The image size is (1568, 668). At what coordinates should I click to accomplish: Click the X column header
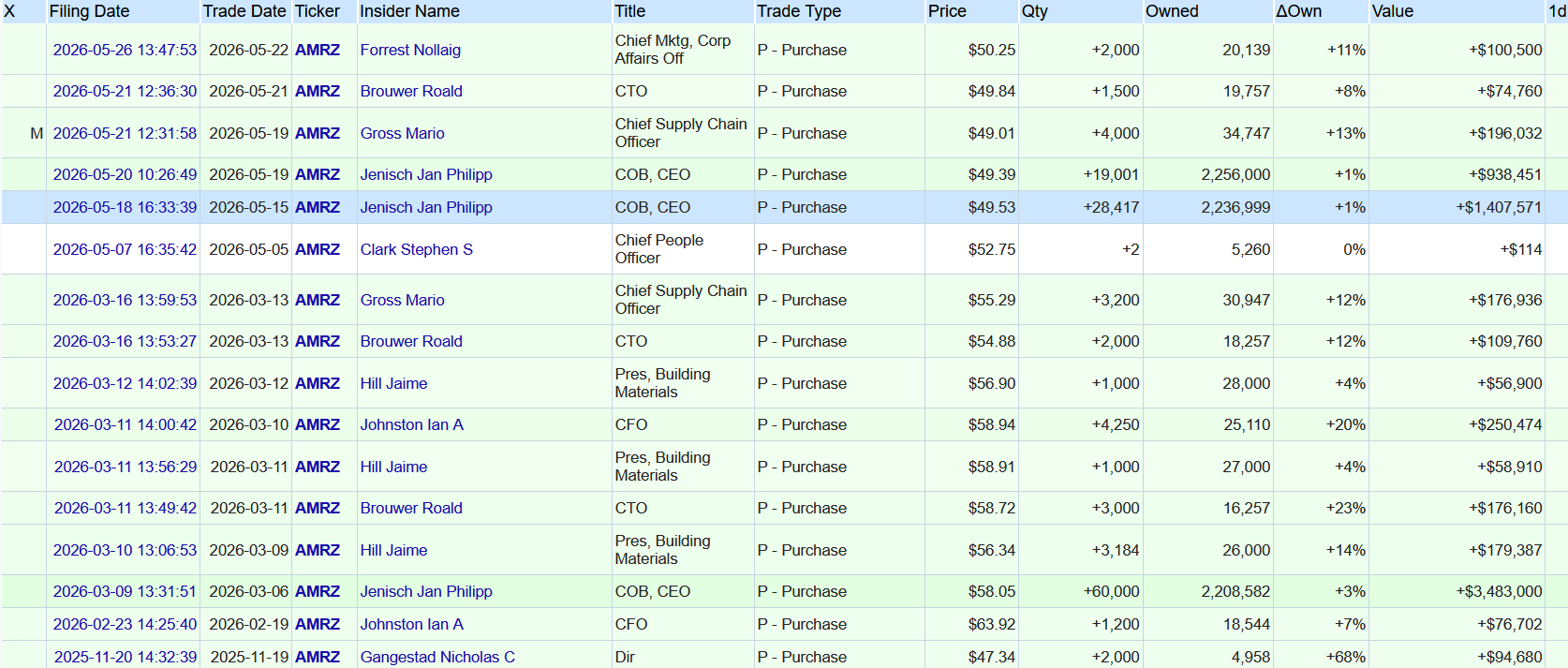(x=9, y=11)
